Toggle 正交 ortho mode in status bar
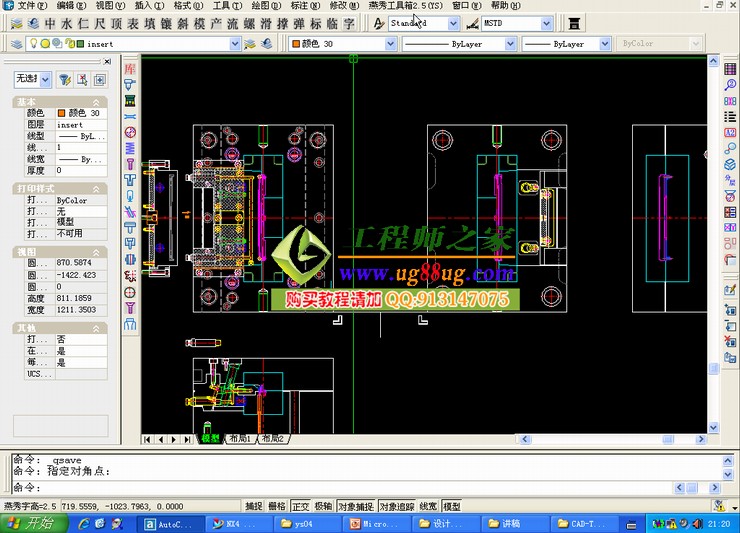The image size is (740, 533). coord(300,507)
